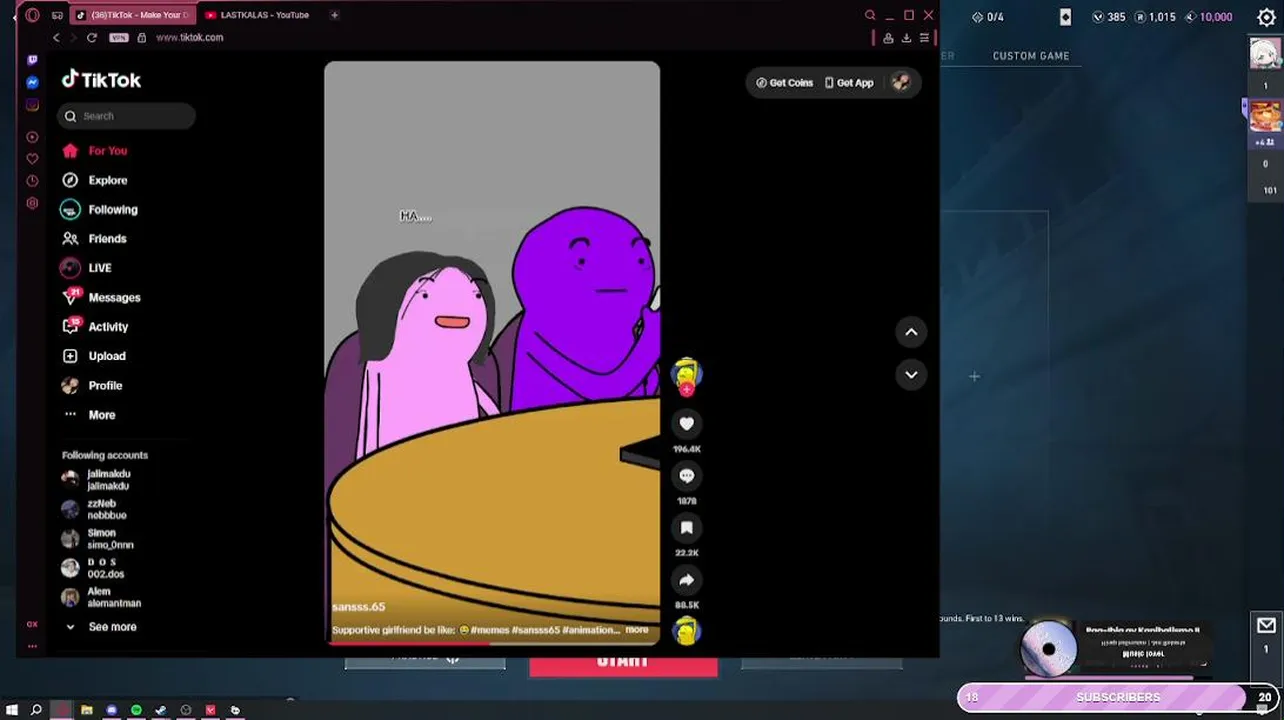Open Steam from the taskbar
This screenshot has height=720, width=1284.
160,710
